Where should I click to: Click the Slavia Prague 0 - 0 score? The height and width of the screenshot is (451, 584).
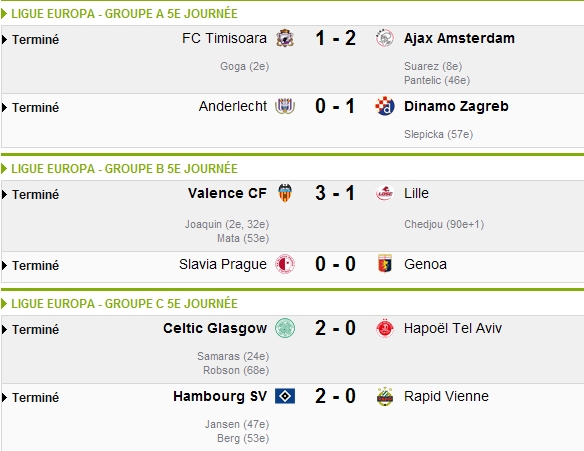pos(335,264)
